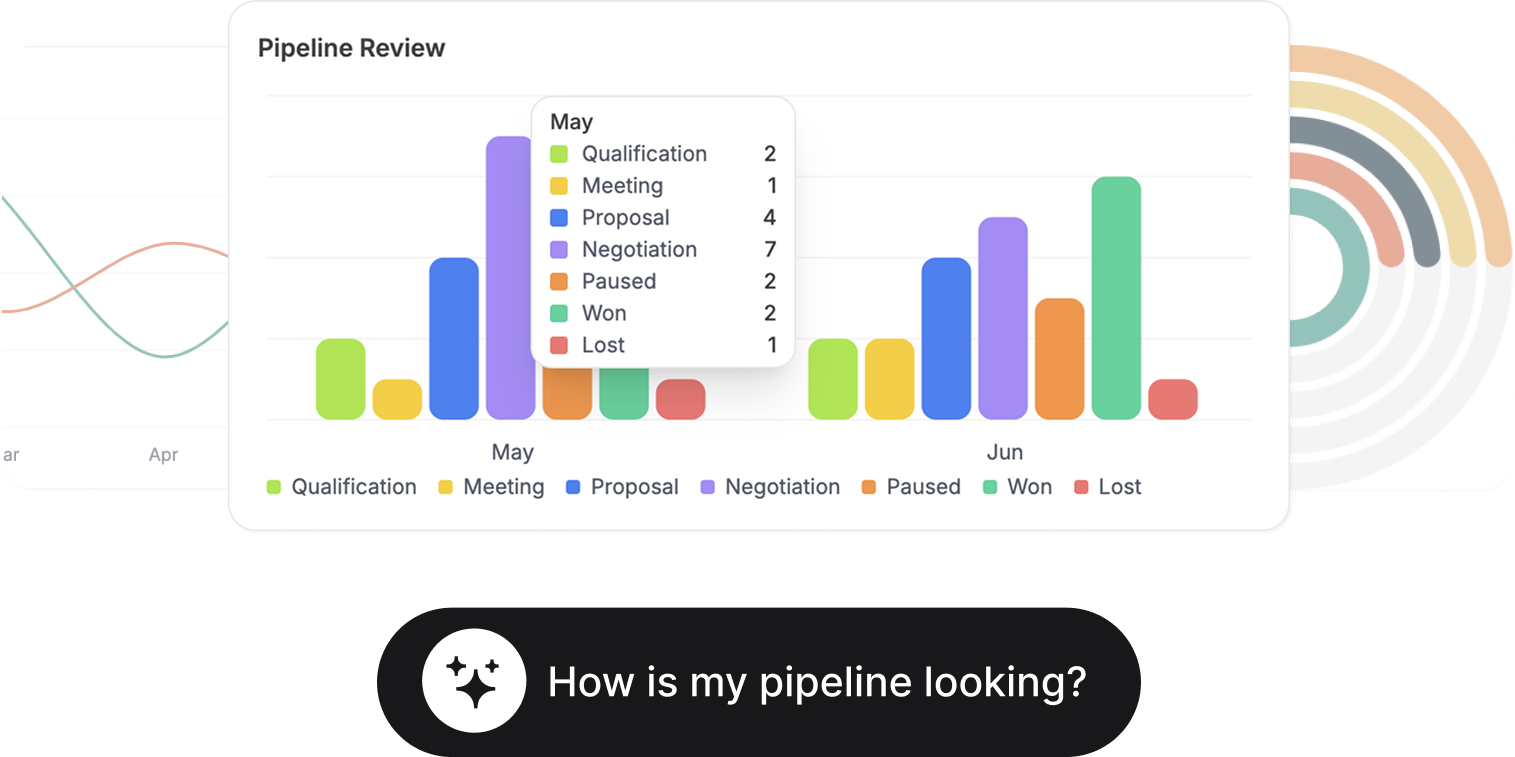Toggle the Meeting legend item
Viewport: 1515px width, 757px height.
click(491, 487)
